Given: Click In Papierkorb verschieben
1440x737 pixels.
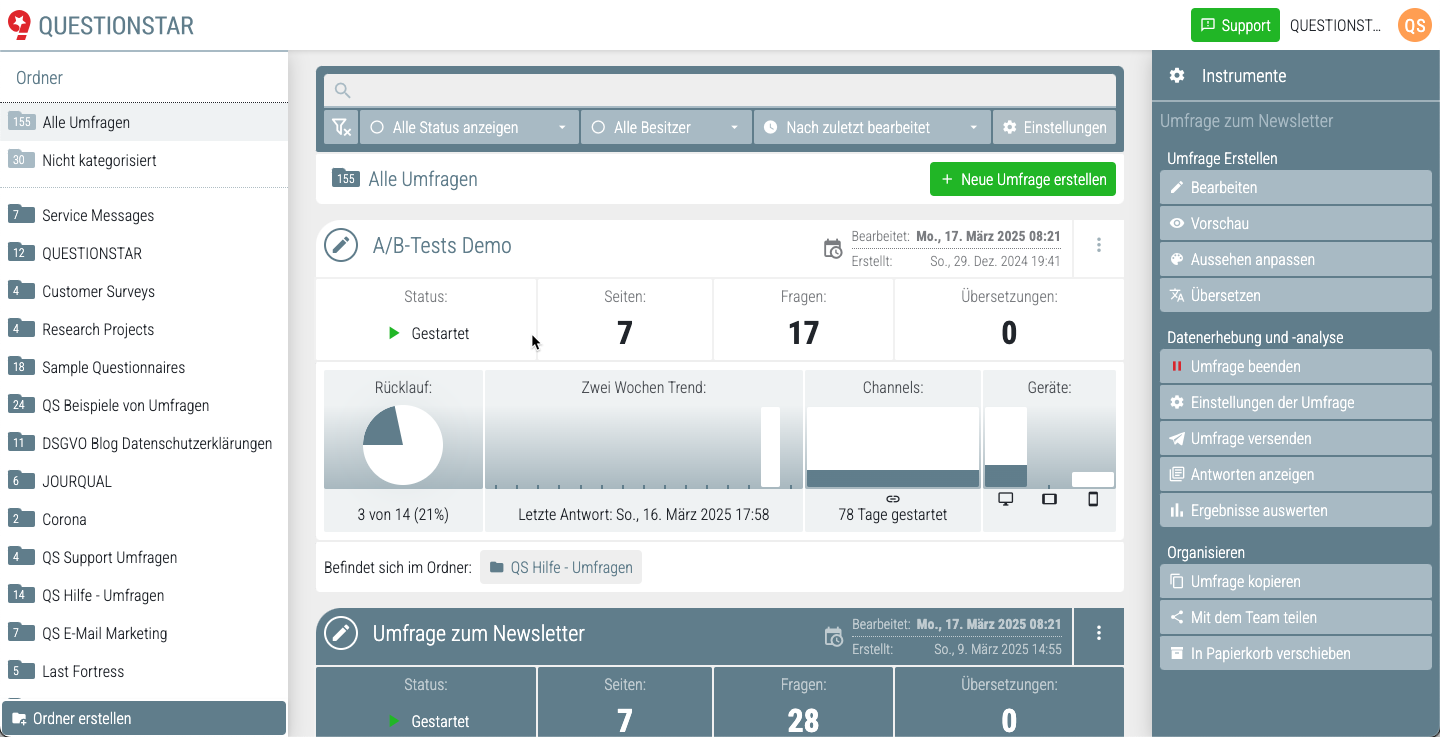Looking at the screenshot, I should pyautogui.click(x=1296, y=653).
